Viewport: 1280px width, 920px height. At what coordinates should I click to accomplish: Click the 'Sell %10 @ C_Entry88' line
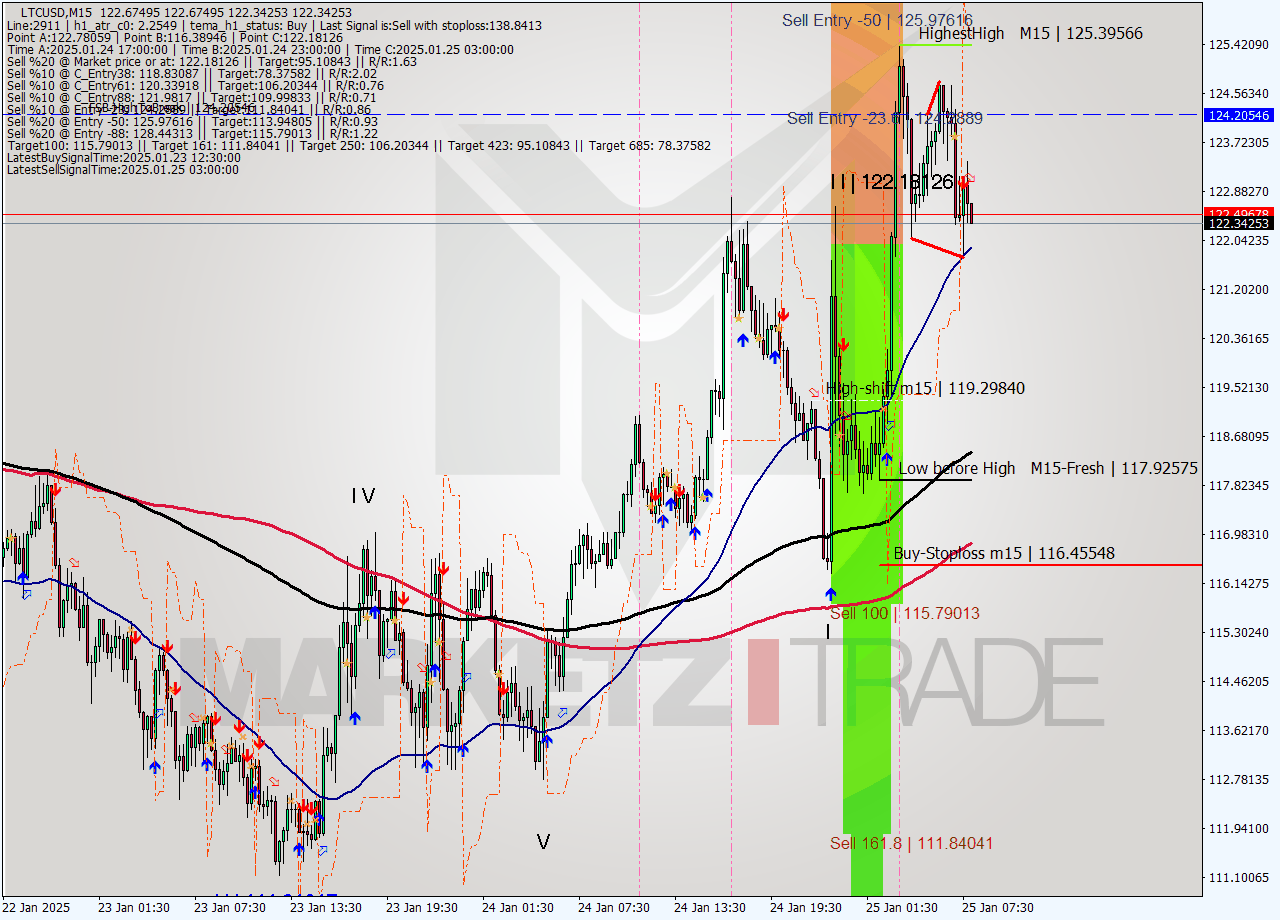point(191,97)
